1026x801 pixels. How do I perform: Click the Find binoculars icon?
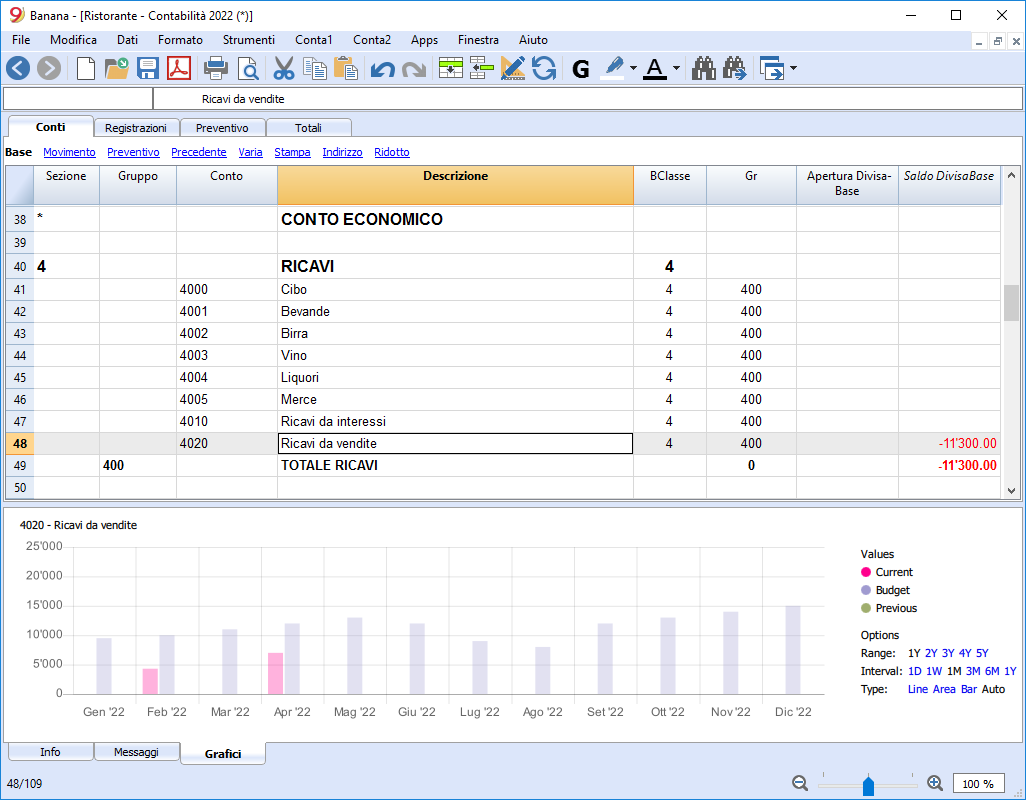[x=703, y=68]
